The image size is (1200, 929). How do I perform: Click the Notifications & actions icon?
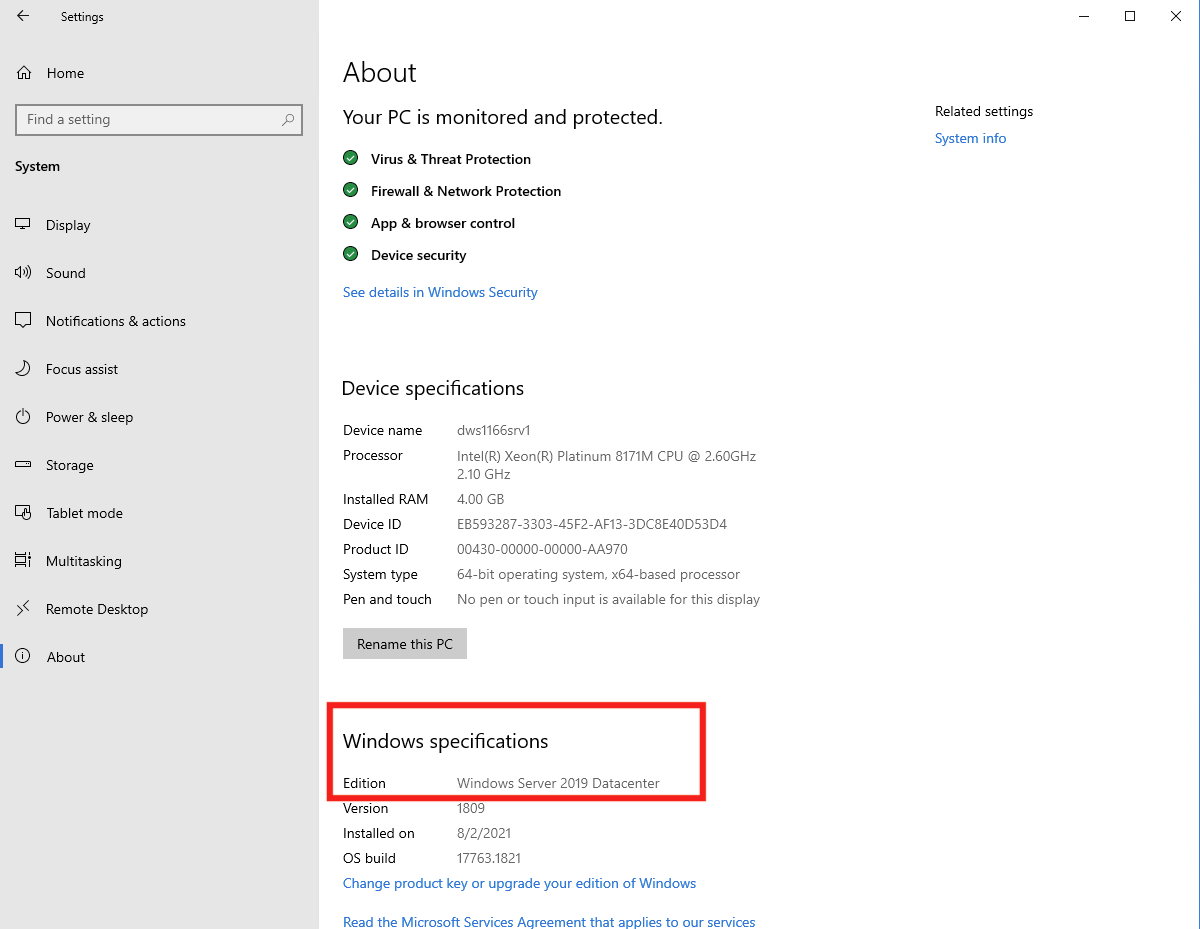point(23,321)
